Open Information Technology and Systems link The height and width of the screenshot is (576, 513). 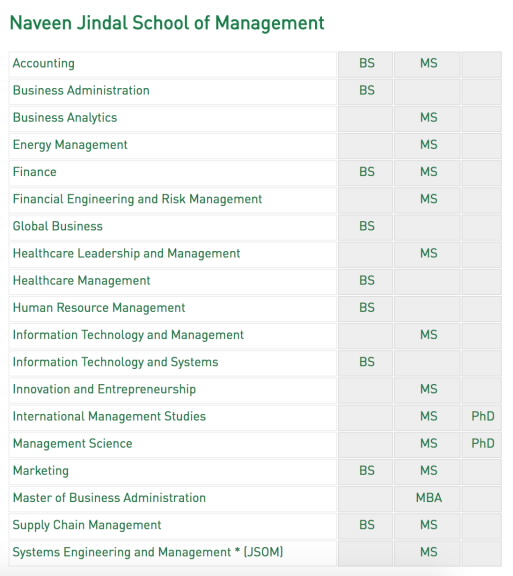[115, 362]
